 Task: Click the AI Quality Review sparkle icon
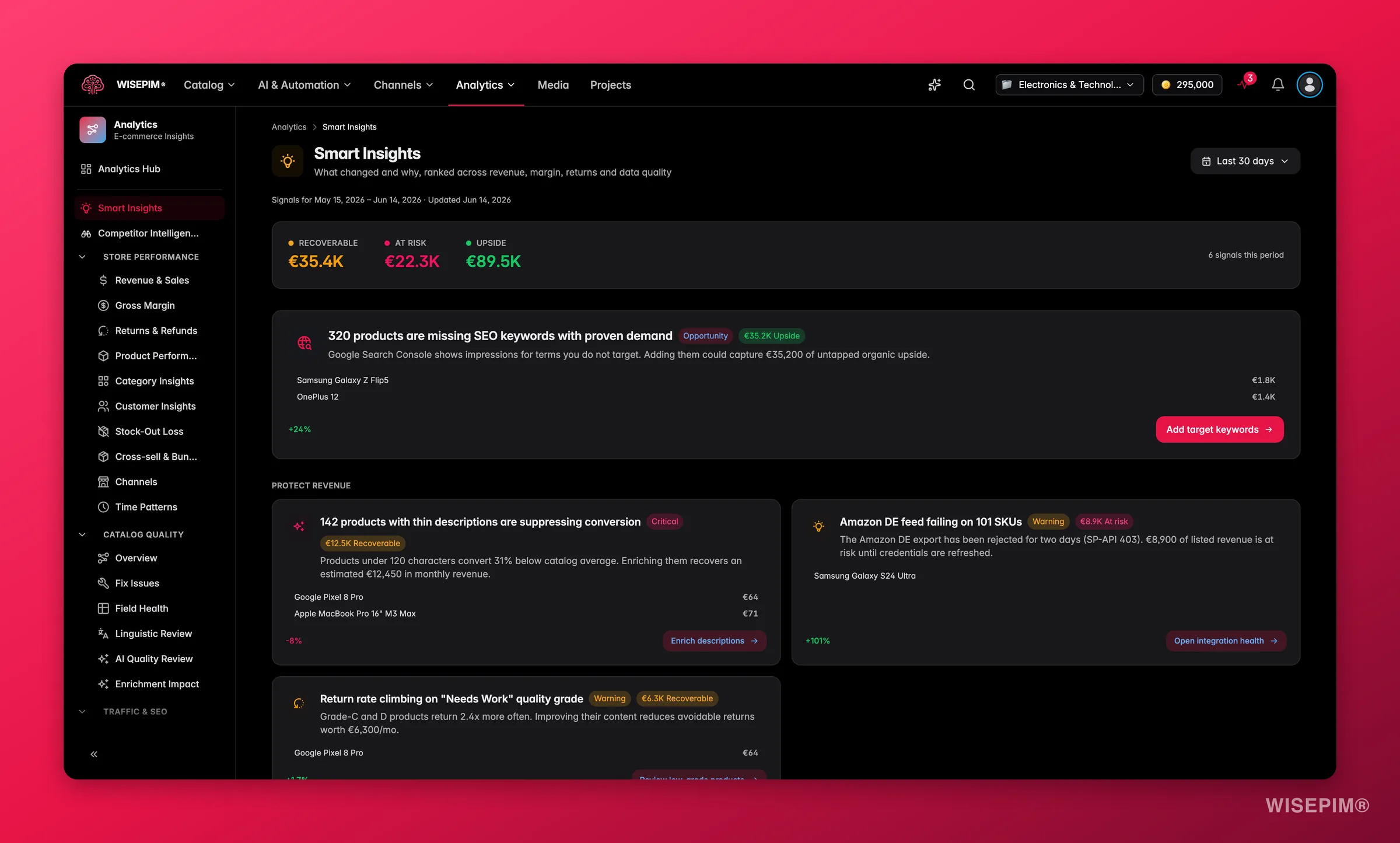click(103, 659)
